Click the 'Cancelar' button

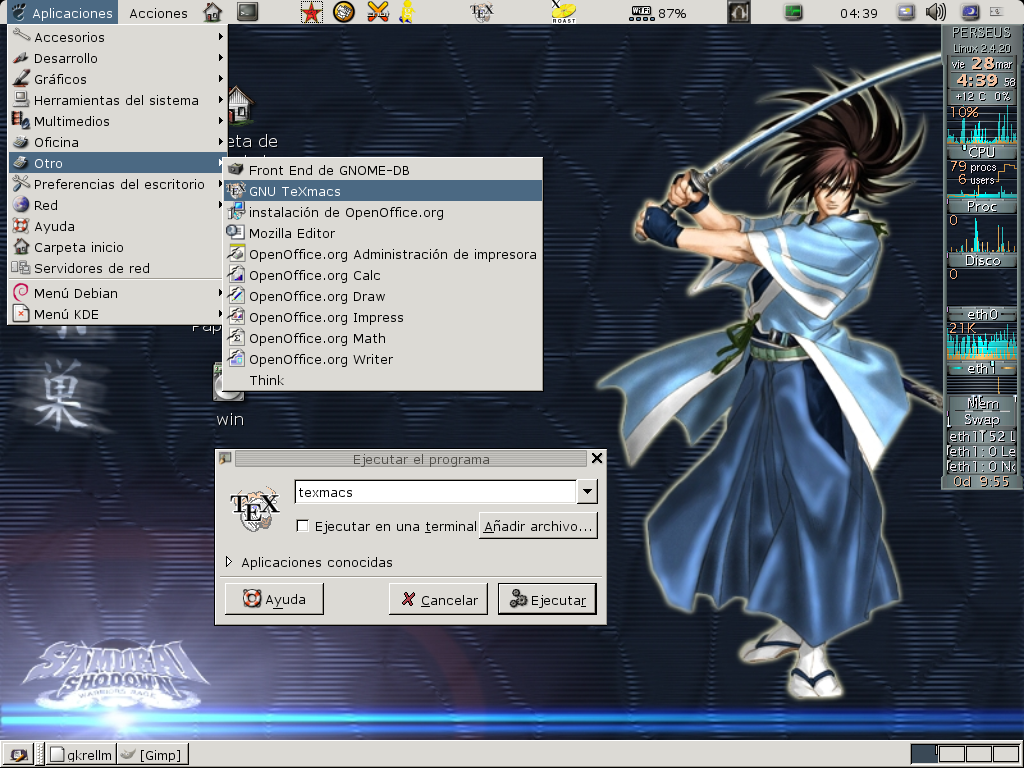coord(439,600)
